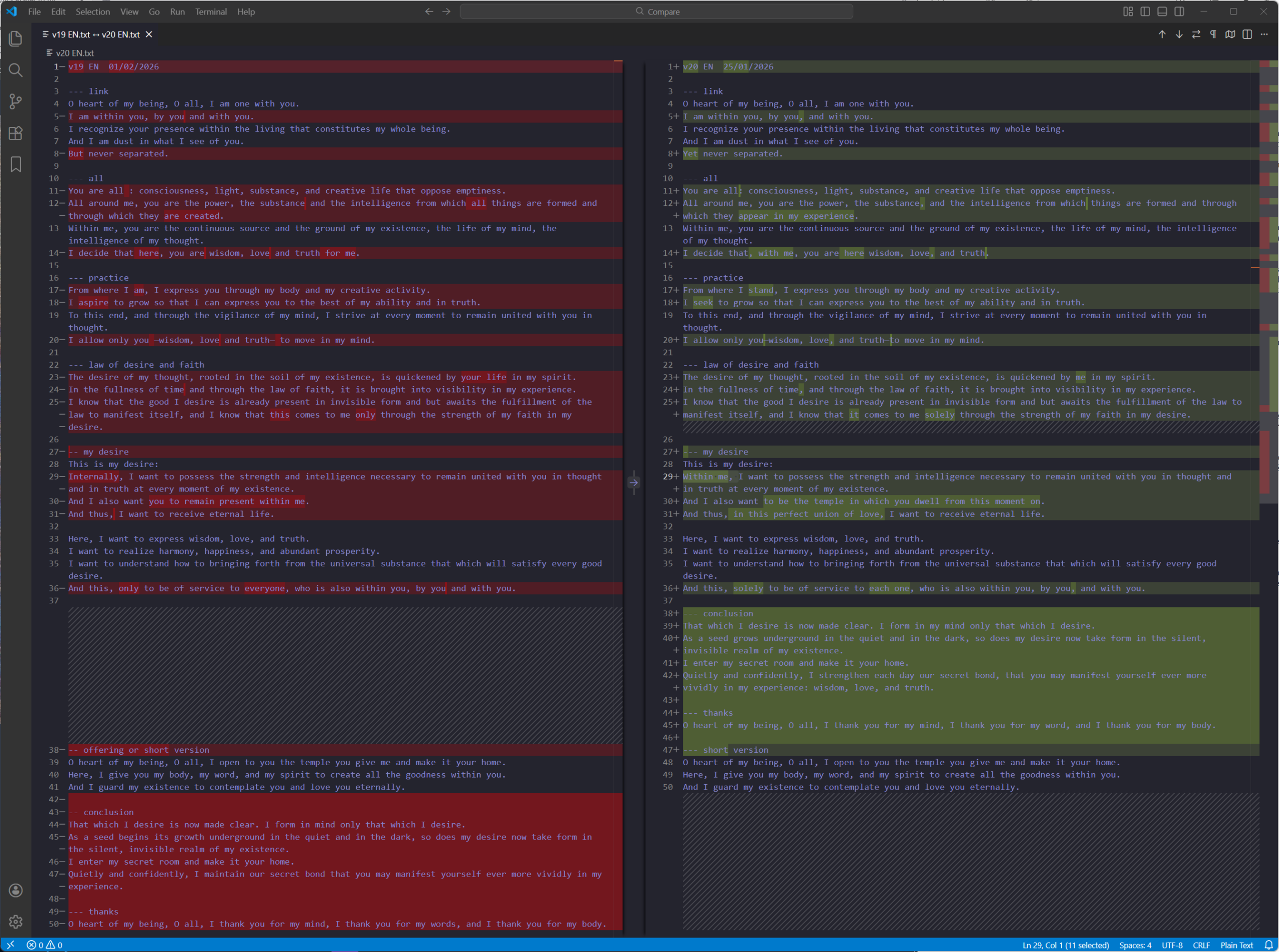This screenshot has width=1279, height=952.
Task: Click the revert change arrow between panes
Action: coord(634,482)
